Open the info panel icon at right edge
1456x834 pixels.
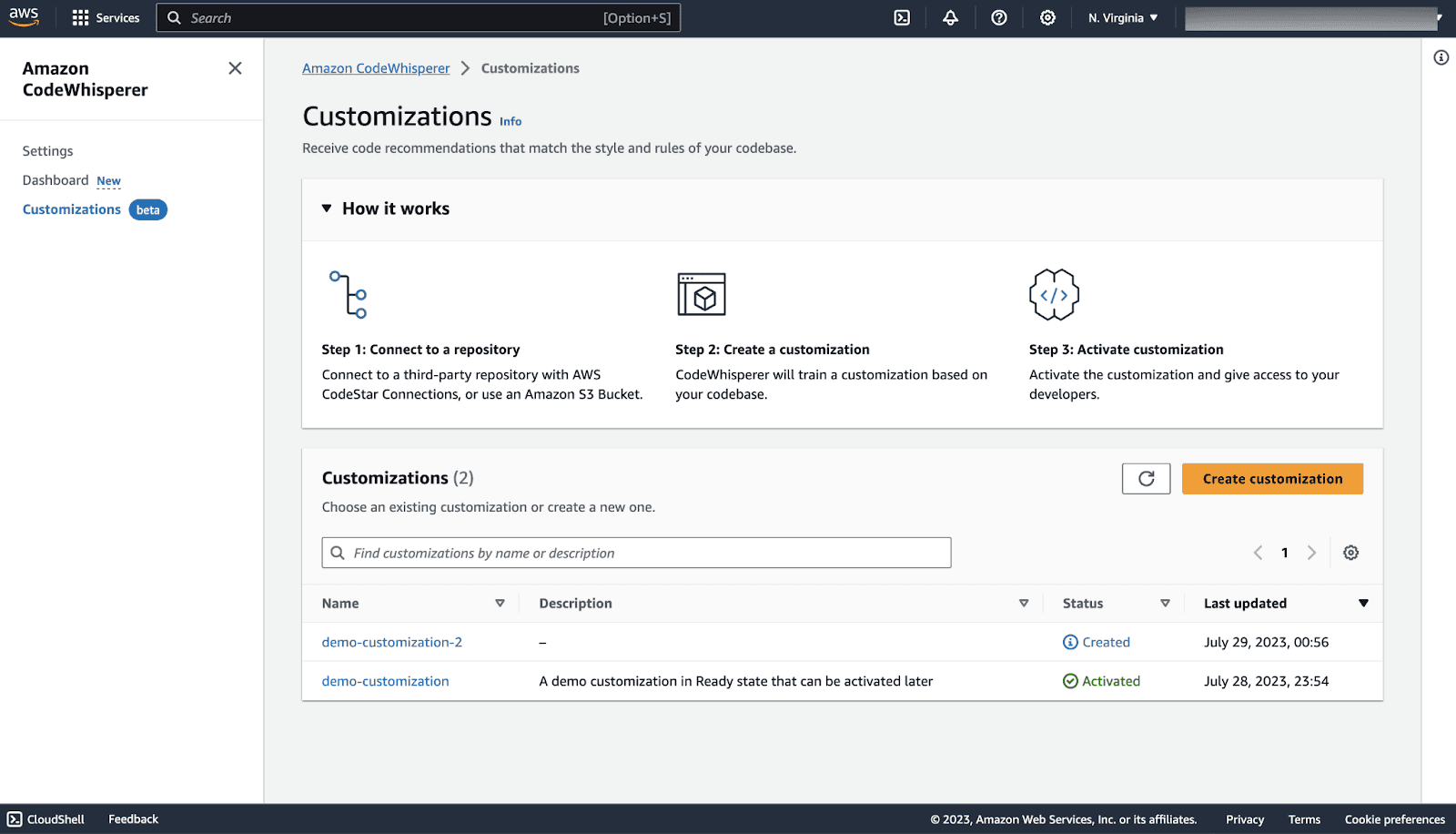click(x=1441, y=57)
